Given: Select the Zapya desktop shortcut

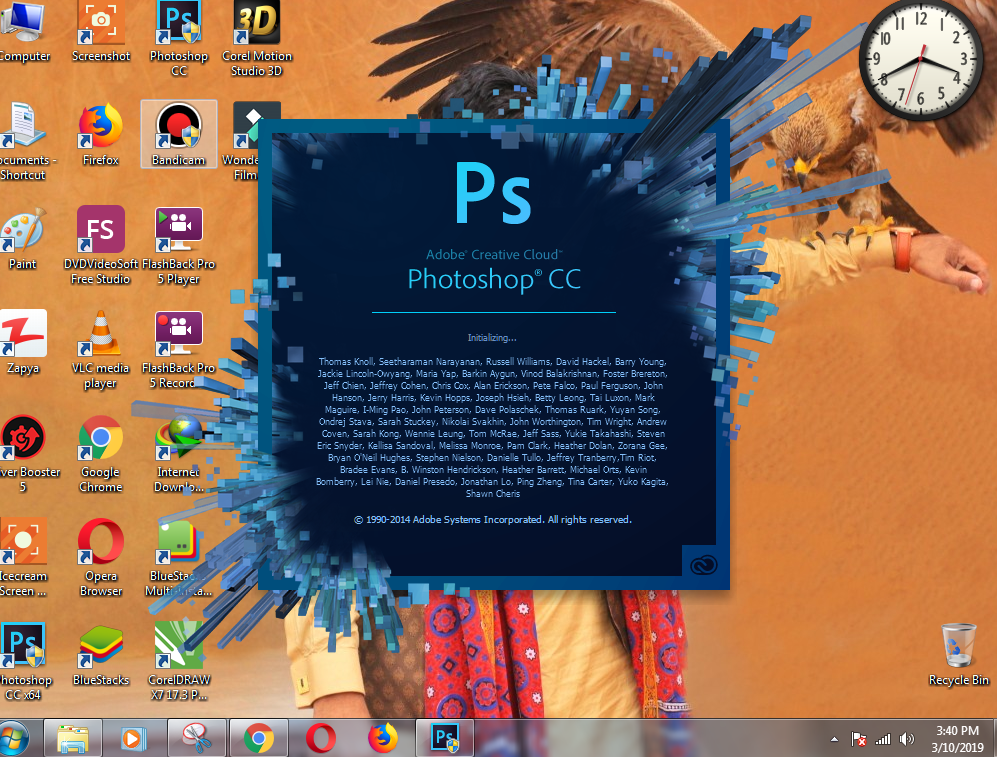Looking at the screenshot, I should 23,342.
